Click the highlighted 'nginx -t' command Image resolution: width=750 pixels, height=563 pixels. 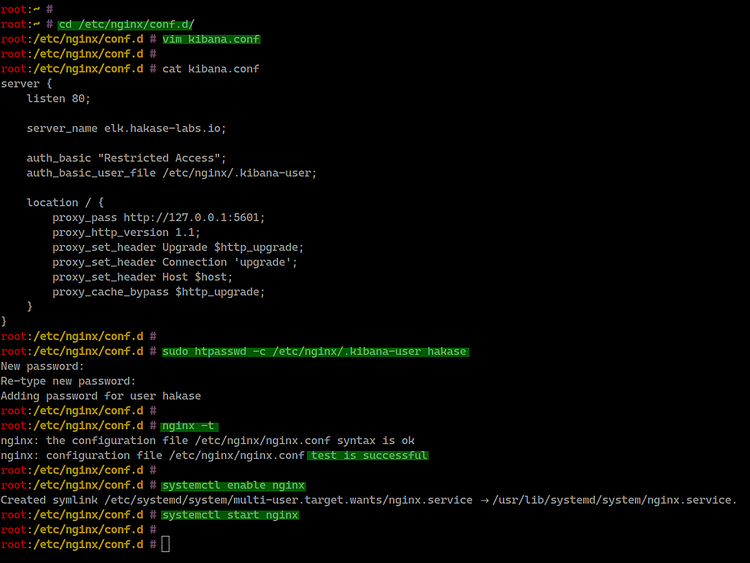click(x=189, y=425)
